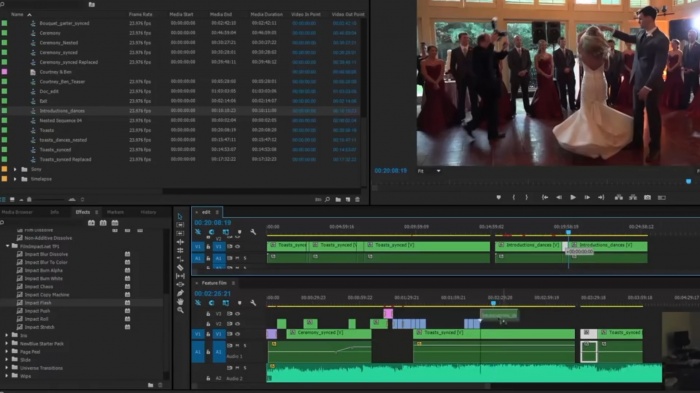Screen dimensions: 700x393
Task: Toggle linked selection in Feature film sequence
Action: 226,303
